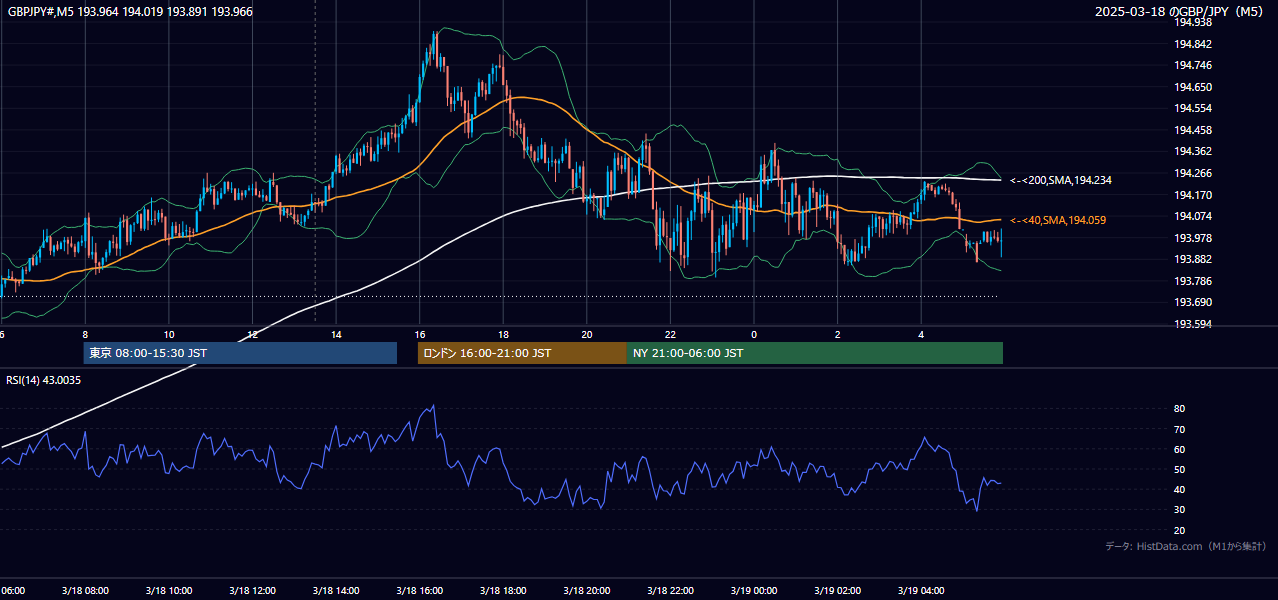Click price level 193.594 on the axis
Viewport: 1278px width, 600px height.
(1192, 324)
